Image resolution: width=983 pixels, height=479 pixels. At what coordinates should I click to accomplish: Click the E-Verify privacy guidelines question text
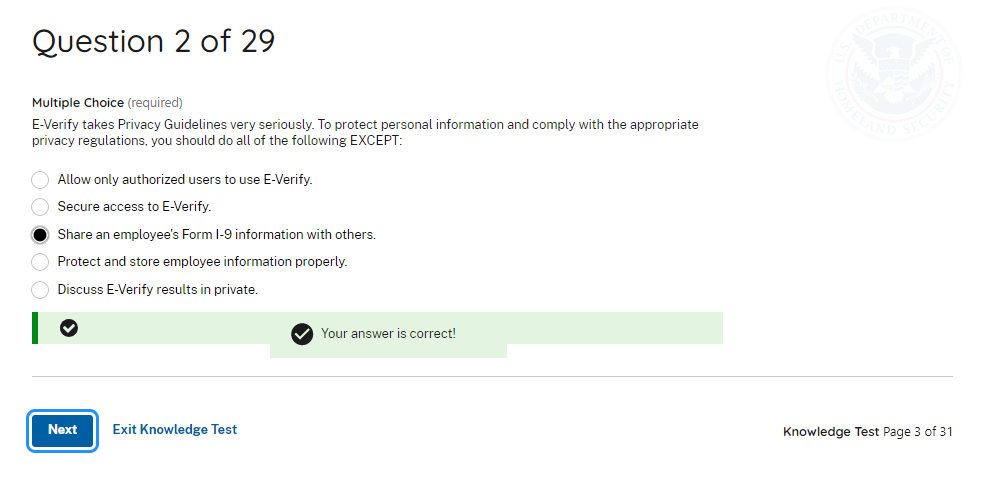365,133
